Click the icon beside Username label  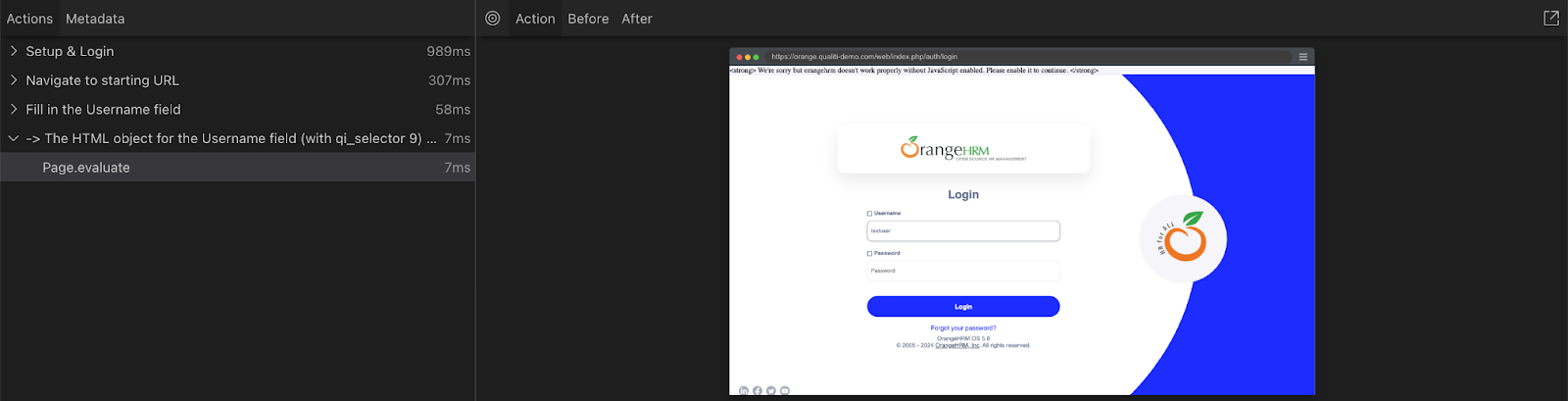[x=869, y=214]
